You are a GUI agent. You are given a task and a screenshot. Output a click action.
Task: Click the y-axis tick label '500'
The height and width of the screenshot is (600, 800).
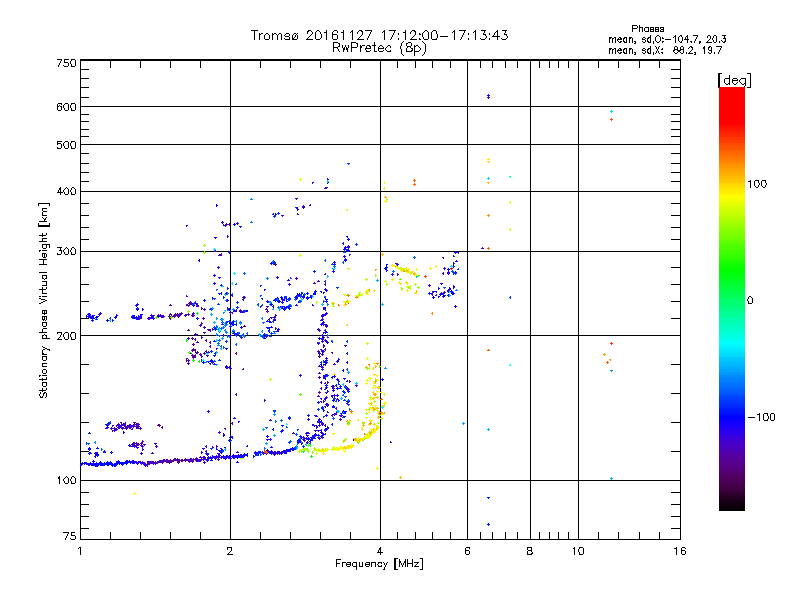[x=66, y=145]
